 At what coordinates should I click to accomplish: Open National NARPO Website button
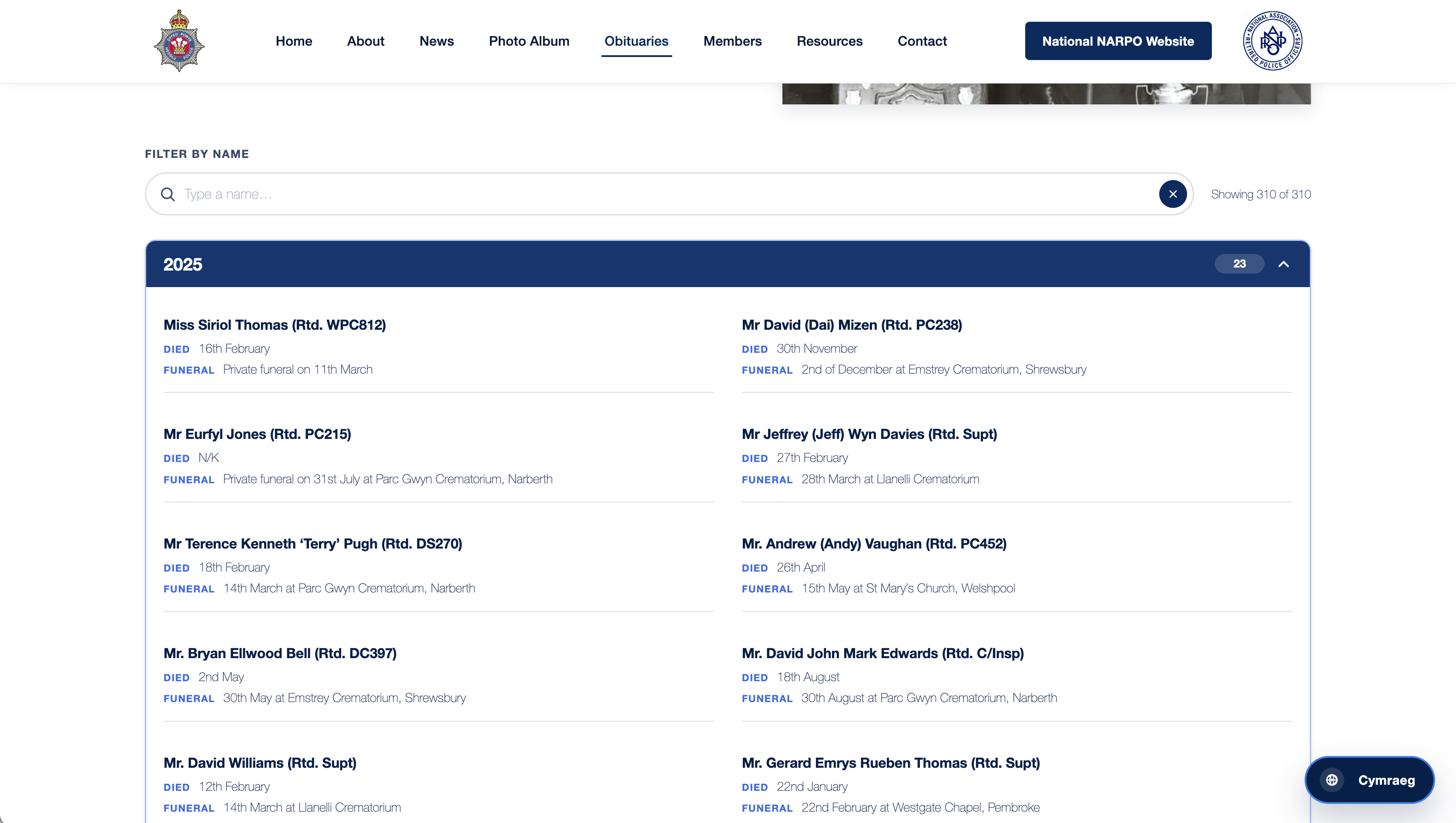coord(1118,41)
